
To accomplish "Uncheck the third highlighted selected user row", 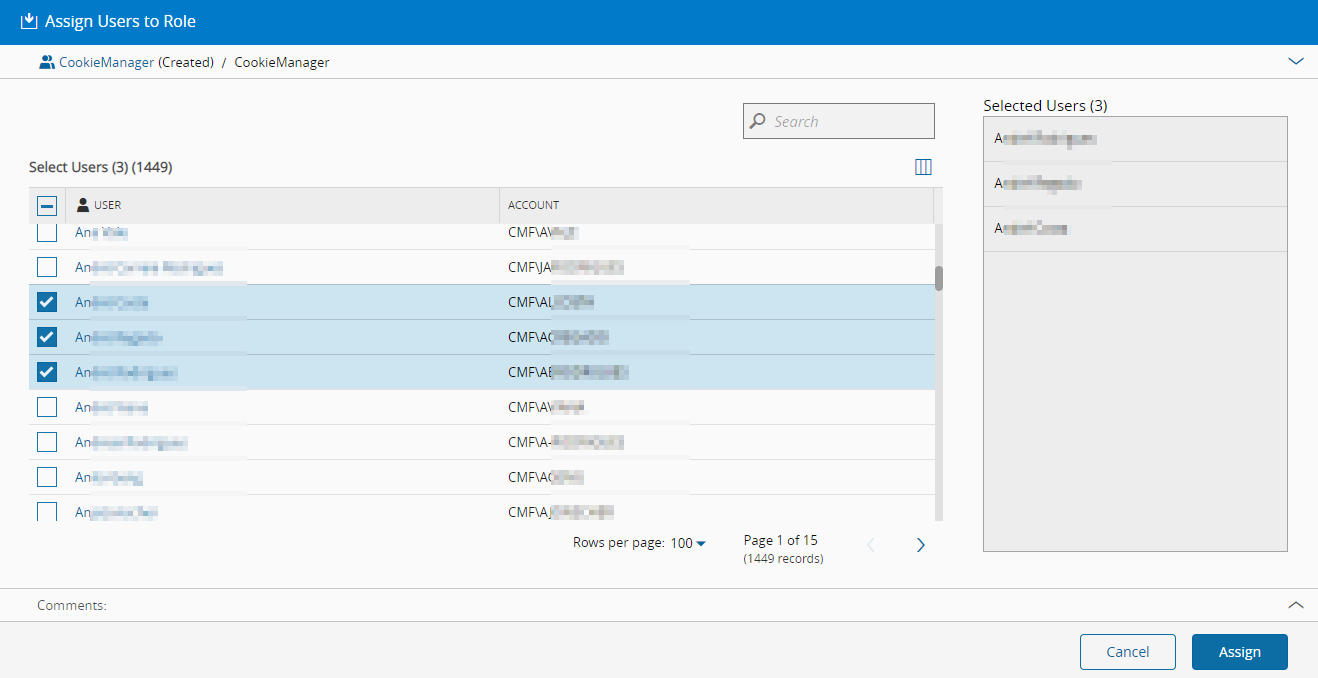I will (x=47, y=372).
